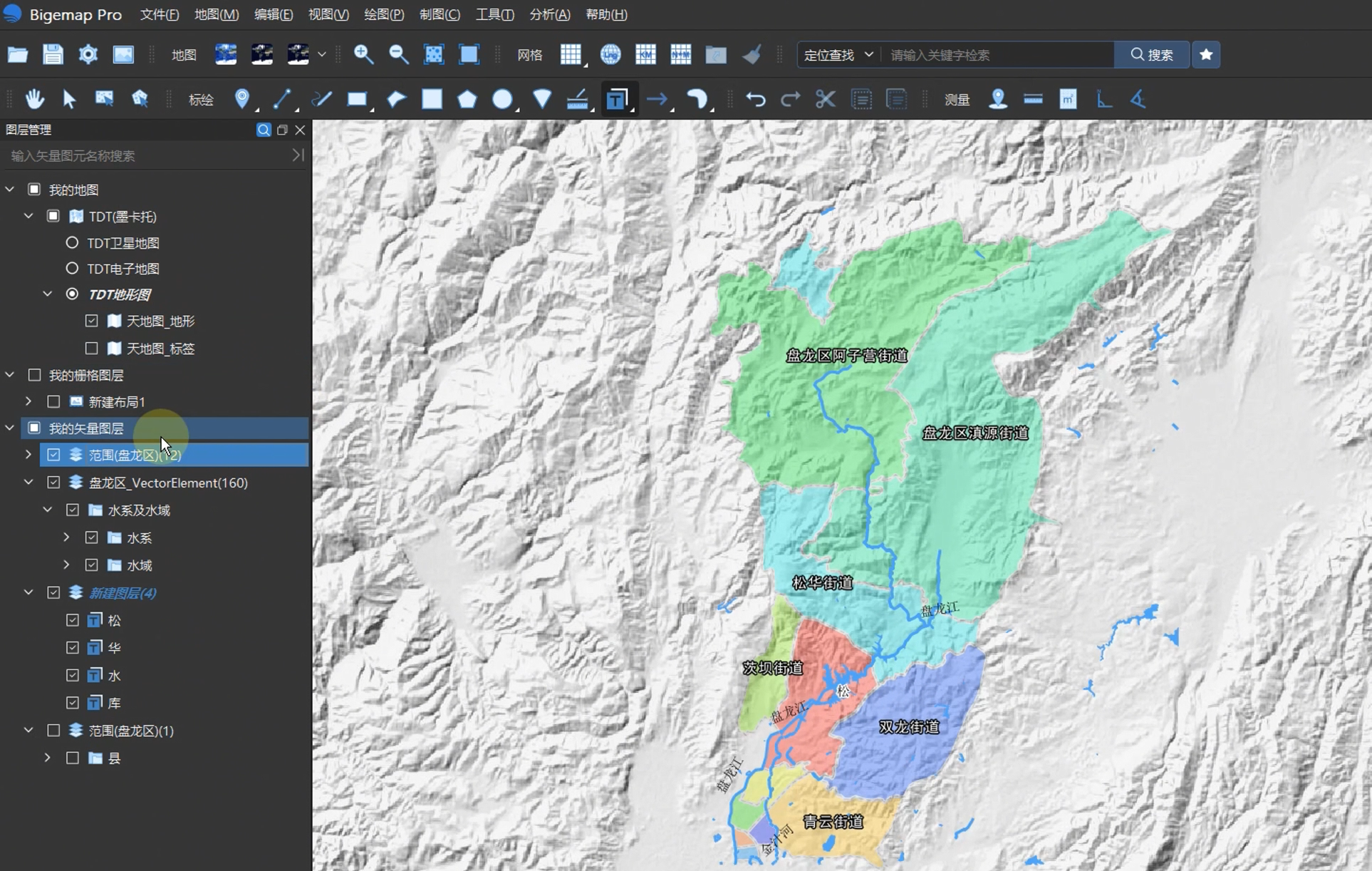
Task: Select the Pan hand tool
Action: (x=34, y=99)
